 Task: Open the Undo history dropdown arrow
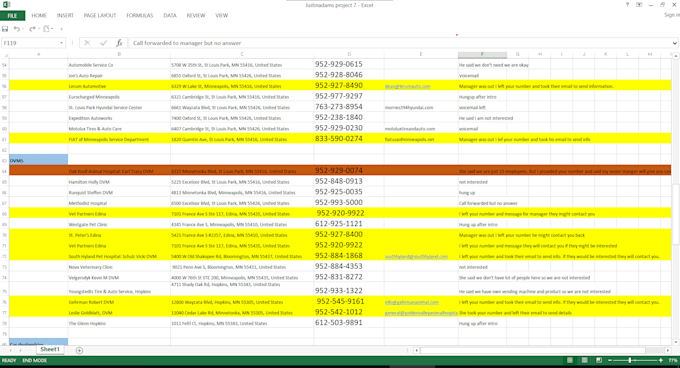tap(23, 29)
